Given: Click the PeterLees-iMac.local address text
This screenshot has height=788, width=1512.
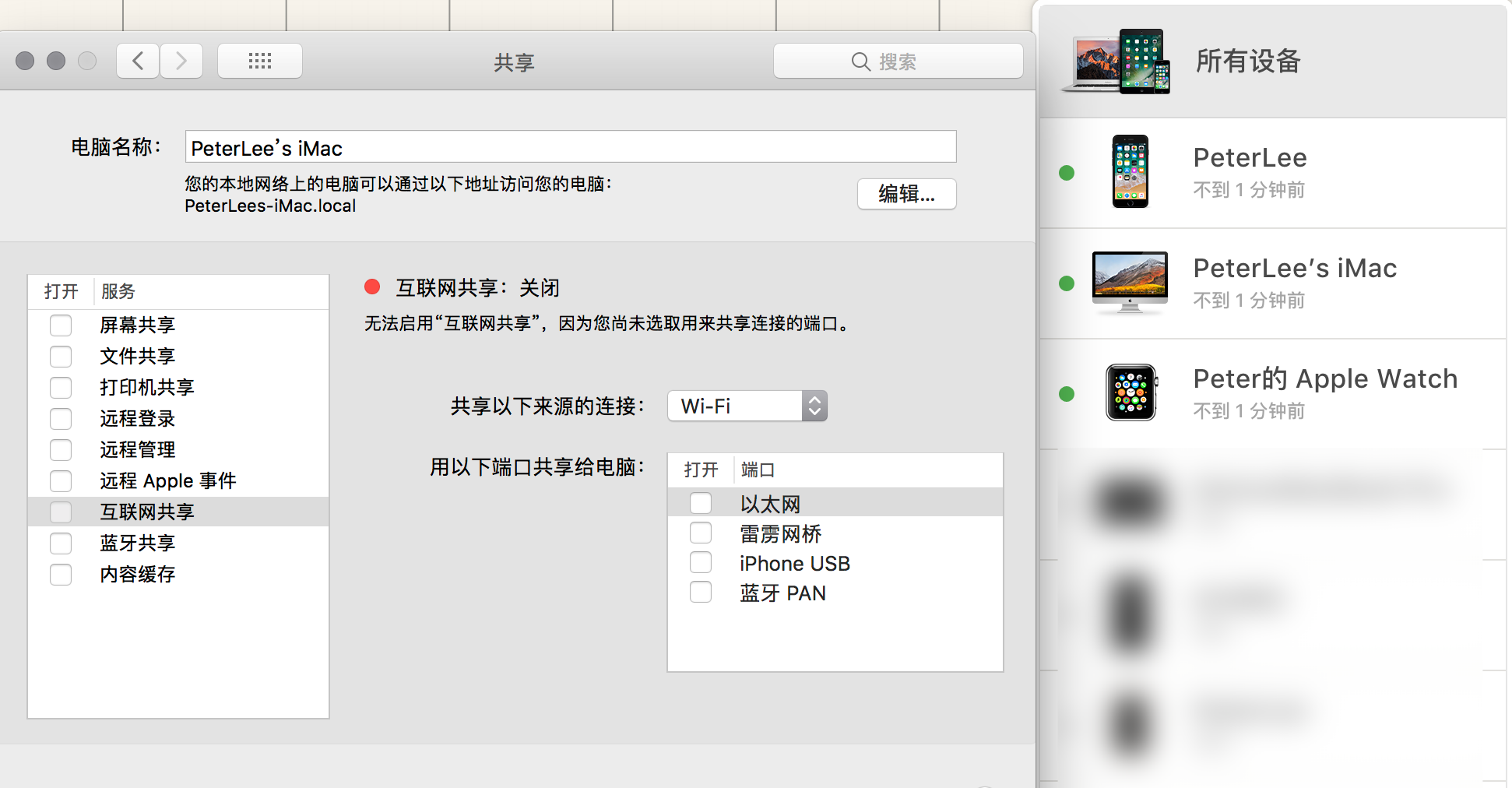Looking at the screenshot, I should 270,206.
